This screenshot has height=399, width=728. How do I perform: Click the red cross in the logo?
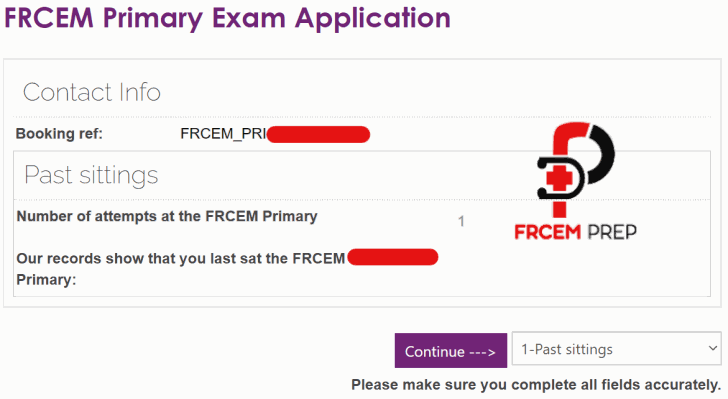pos(559,179)
